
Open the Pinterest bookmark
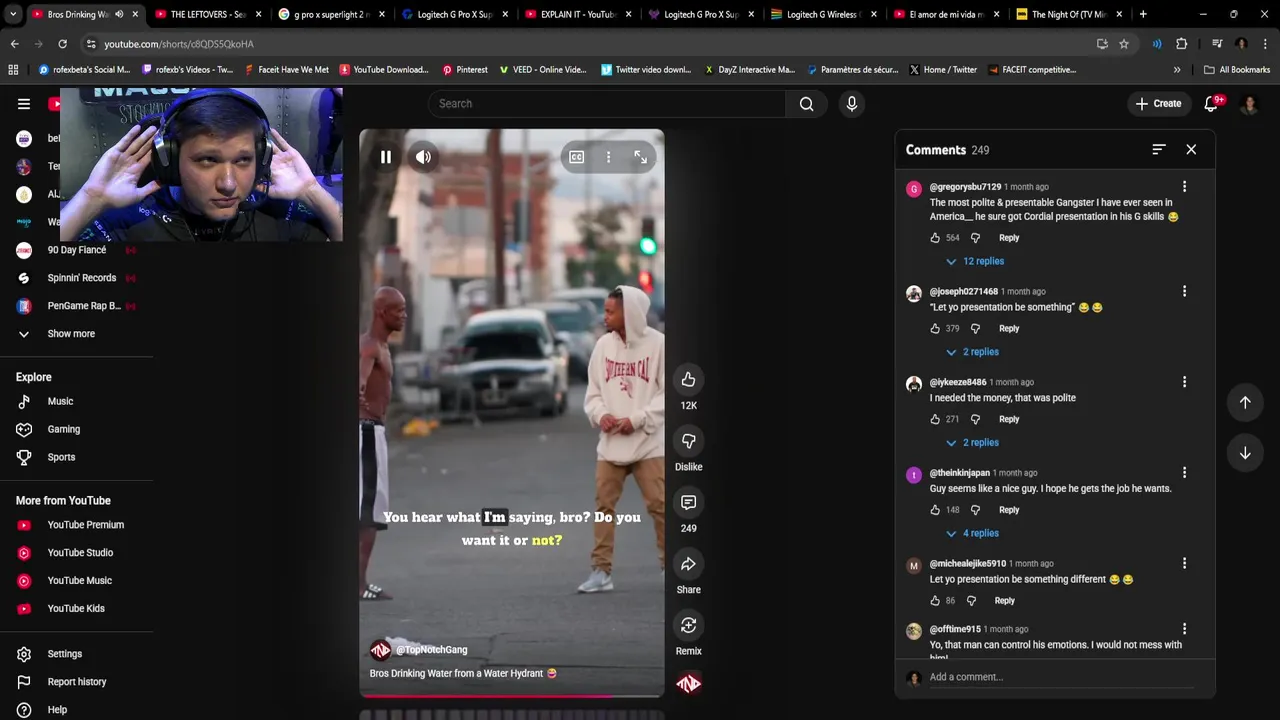click(x=466, y=70)
